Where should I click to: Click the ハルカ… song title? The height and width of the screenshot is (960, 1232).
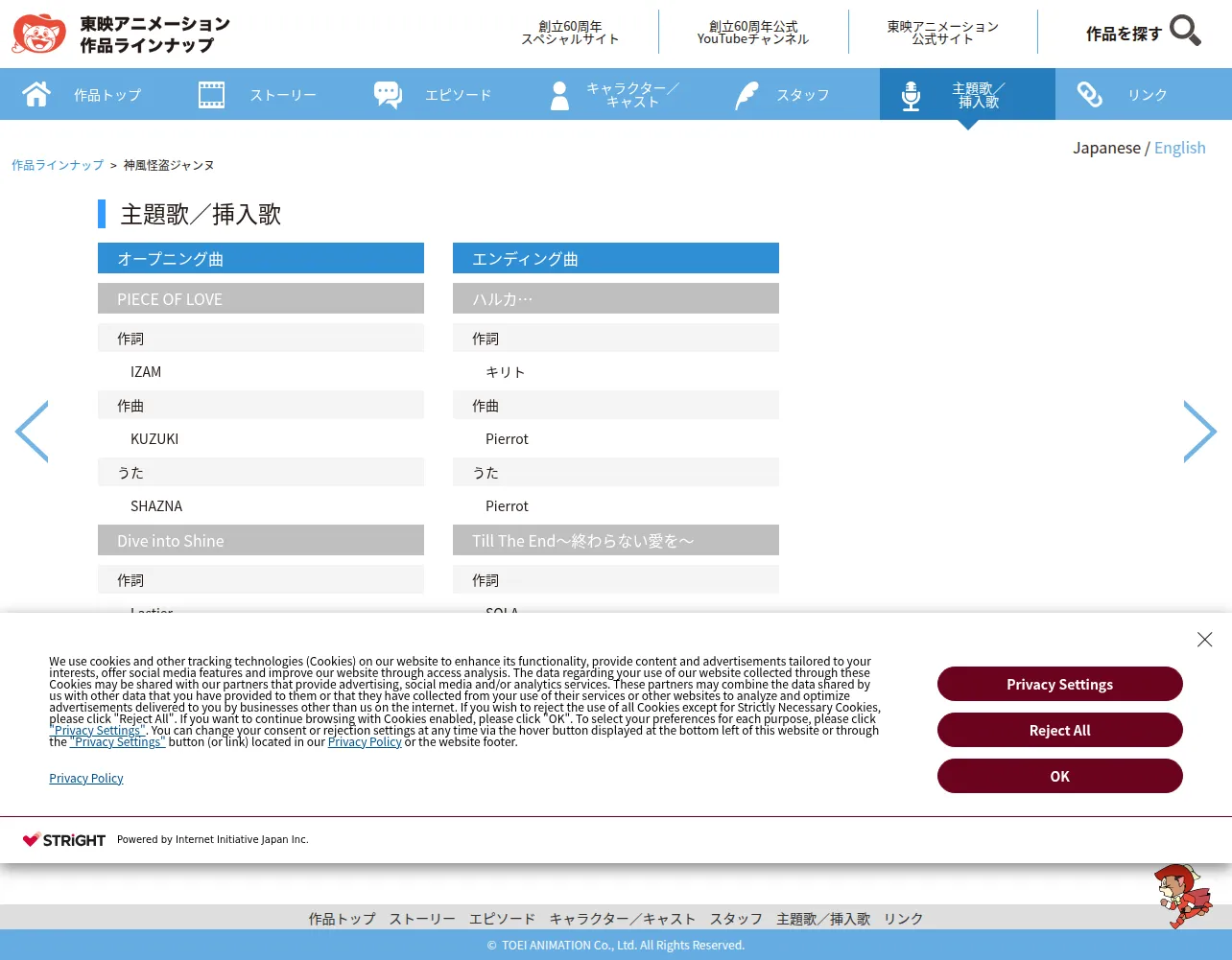(616, 298)
